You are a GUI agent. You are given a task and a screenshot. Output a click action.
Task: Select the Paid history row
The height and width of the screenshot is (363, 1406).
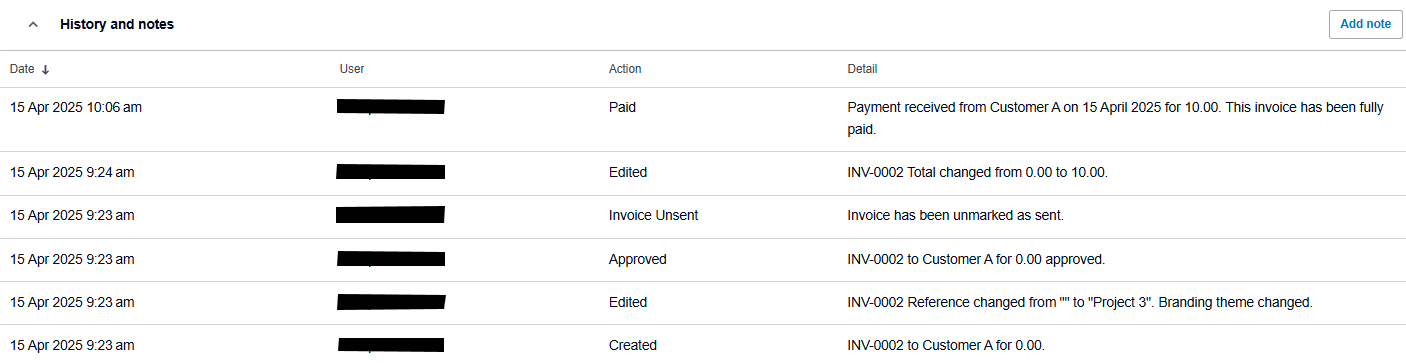click(703, 119)
